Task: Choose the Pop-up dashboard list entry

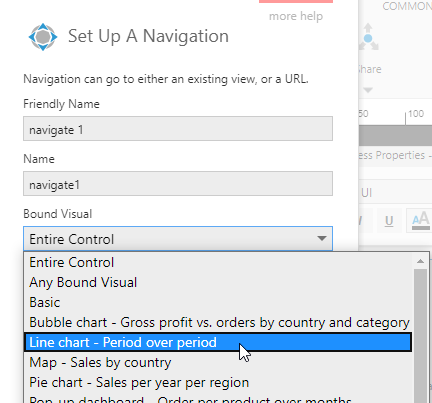Action: (x=218, y=399)
